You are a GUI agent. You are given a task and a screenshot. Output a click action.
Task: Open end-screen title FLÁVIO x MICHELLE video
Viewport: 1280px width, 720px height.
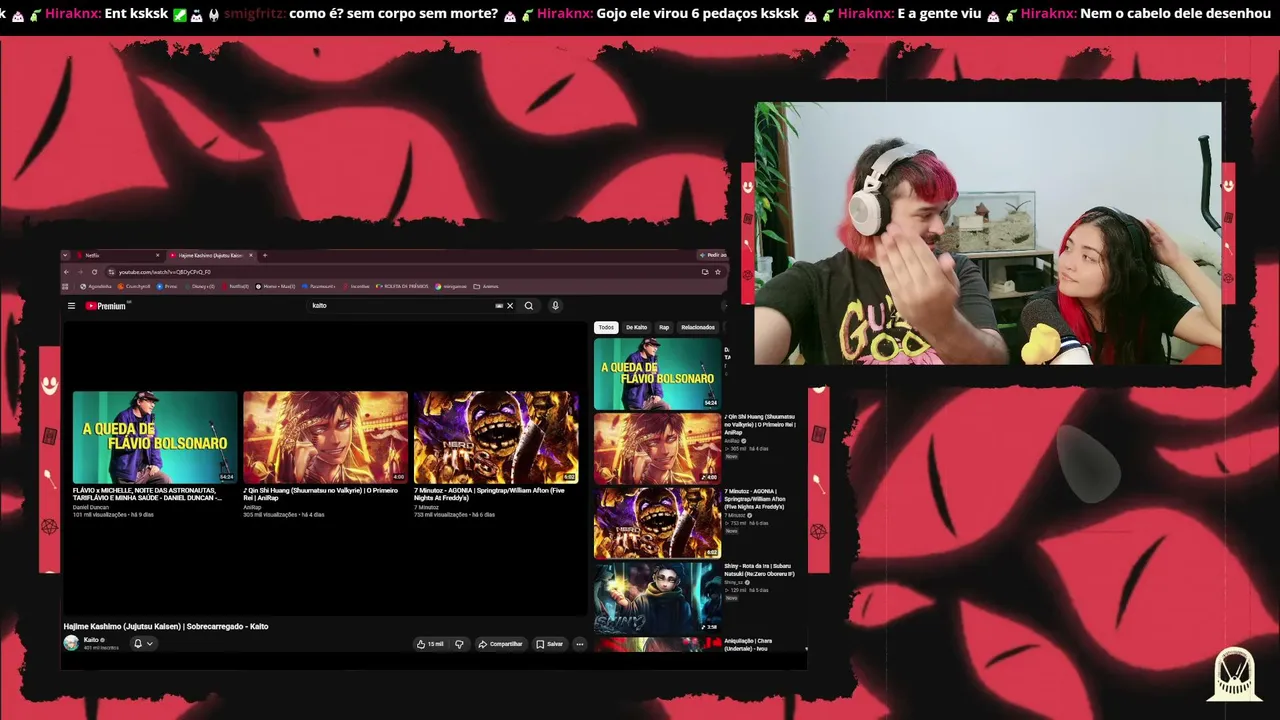(x=148, y=494)
